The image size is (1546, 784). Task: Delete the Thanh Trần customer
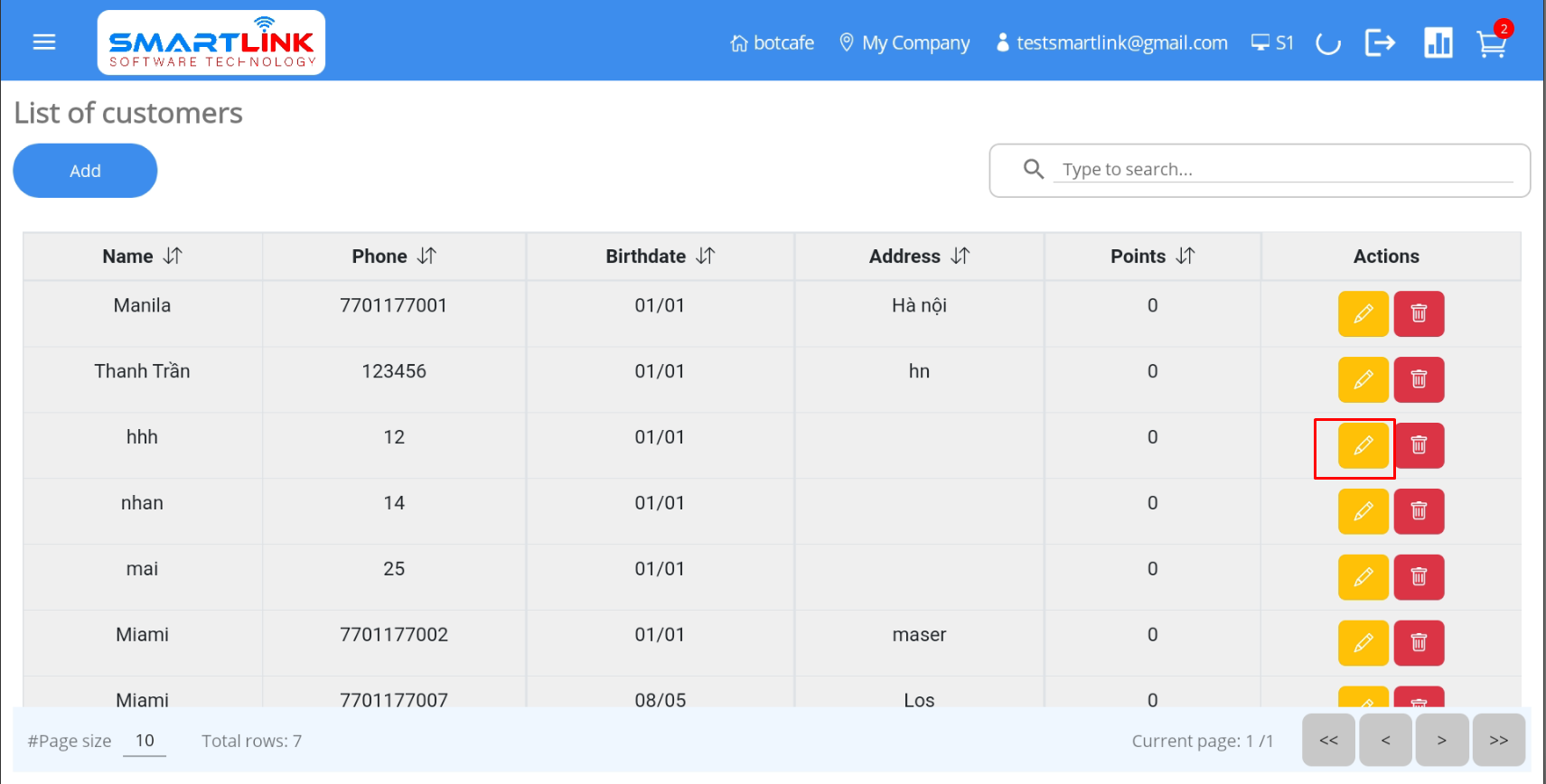coord(1419,379)
